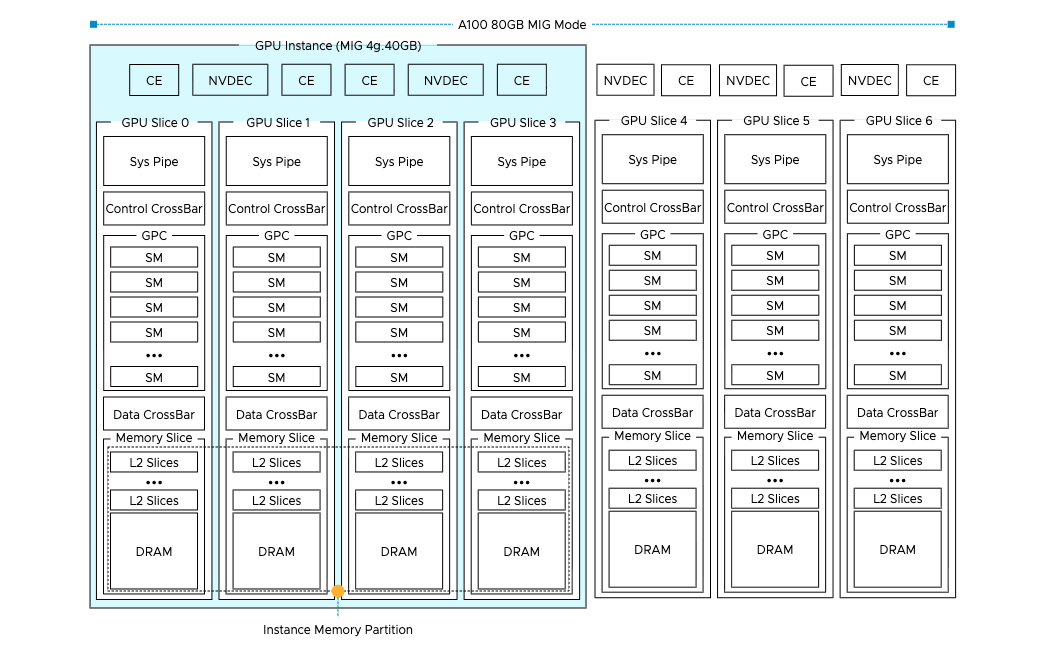This screenshot has height=658, width=1049.
Task: Click Memory Slice label of GPU Slice 0
Action: point(154,437)
